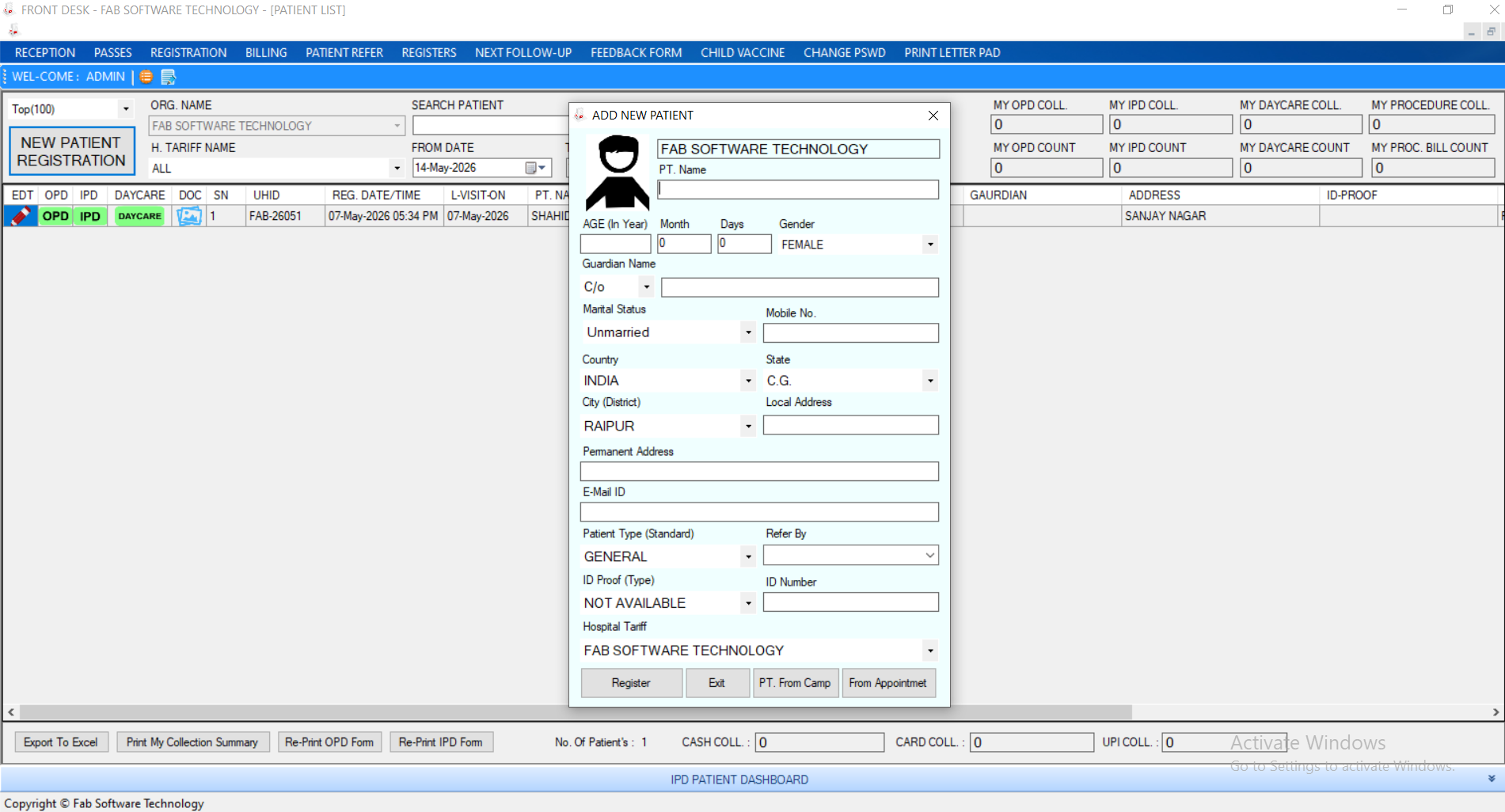The height and width of the screenshot is (812, 1505).
Task: Open the FEEDBACK FORM menu
Action: [637, 53]
